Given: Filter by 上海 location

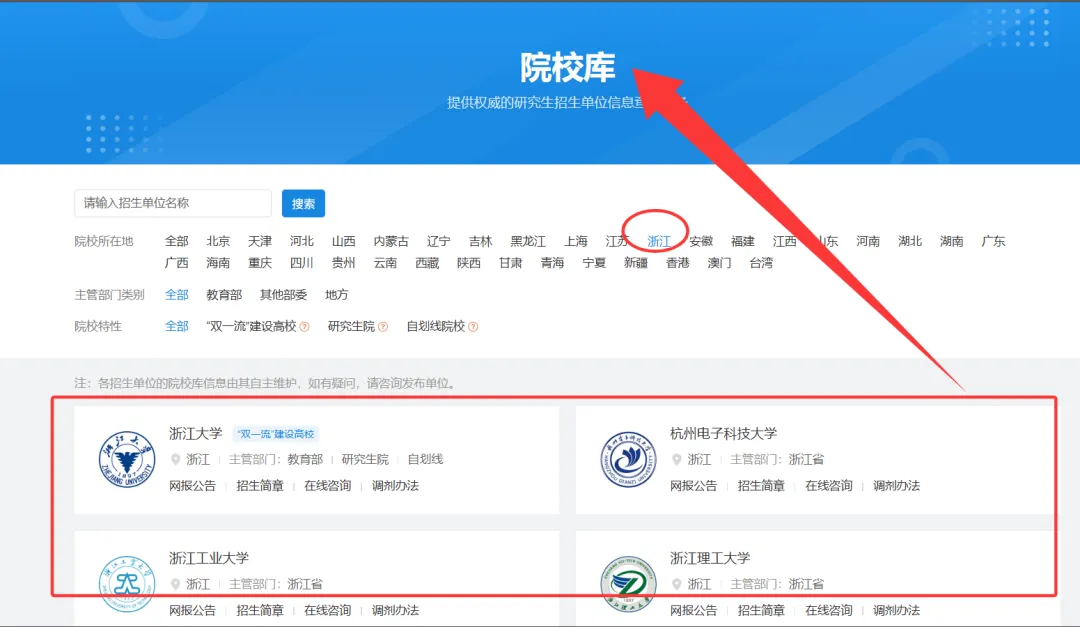Looking at the screenshot, I should 576,241.
